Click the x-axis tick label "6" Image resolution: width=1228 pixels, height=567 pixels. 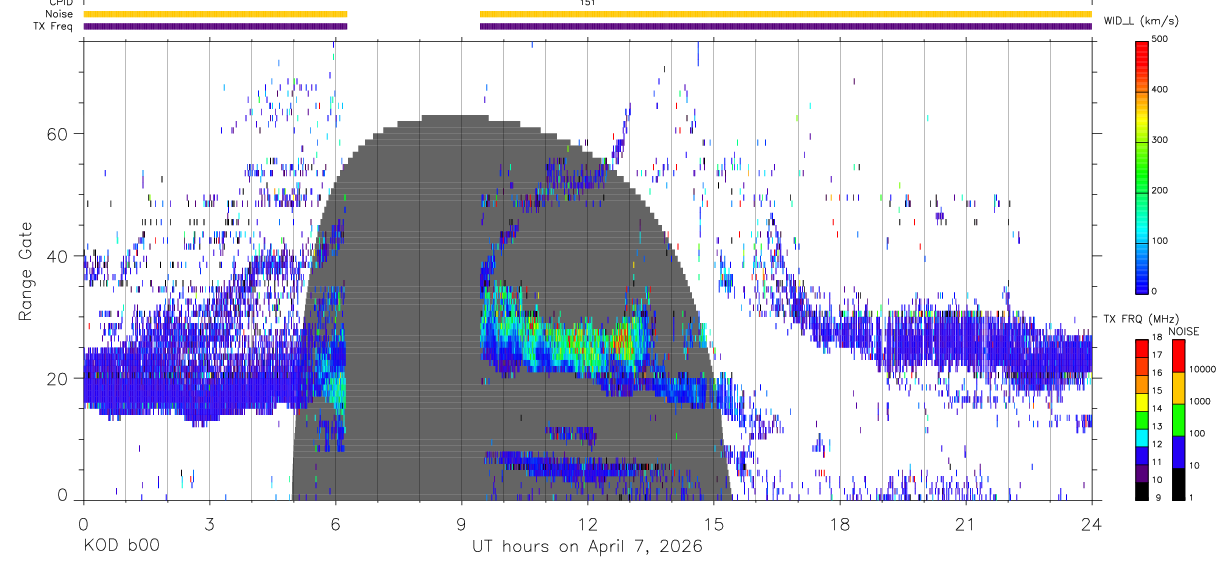[x=335, y=524]
